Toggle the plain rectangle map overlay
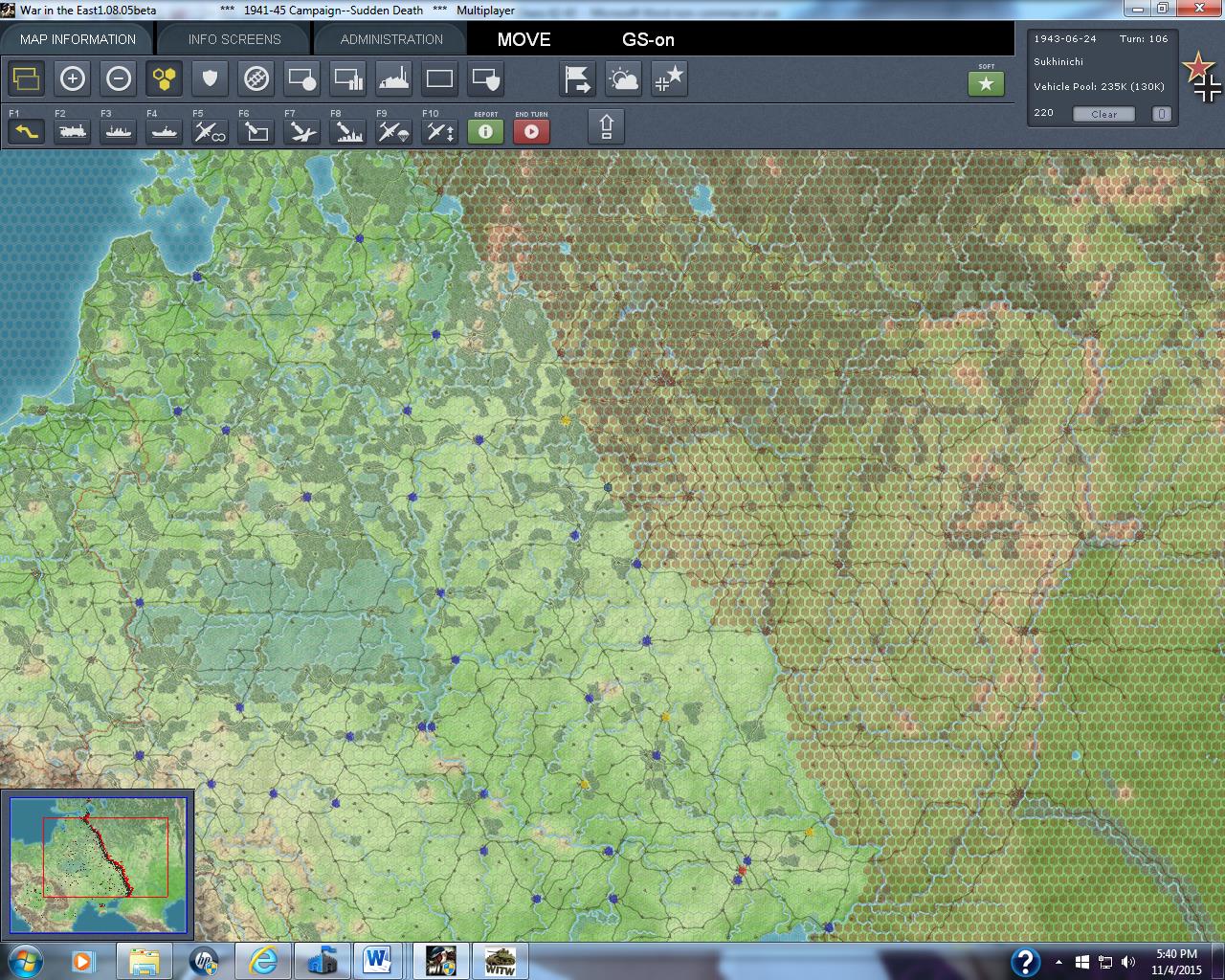Image resolution: width=1225 pixels, height=980 pixels. tap(440, 78)
